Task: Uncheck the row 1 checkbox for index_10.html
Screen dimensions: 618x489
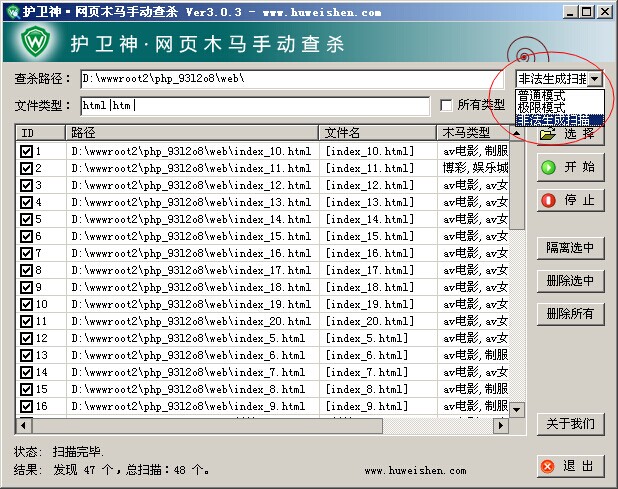Action: click(26, 152)
